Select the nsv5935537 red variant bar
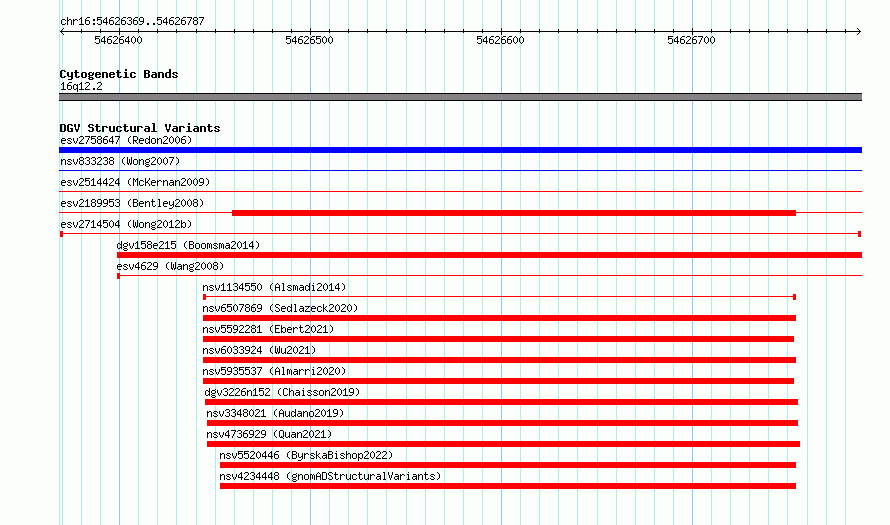Image resolution: width=890 pixels, height=525 pixels. (498, 381)
